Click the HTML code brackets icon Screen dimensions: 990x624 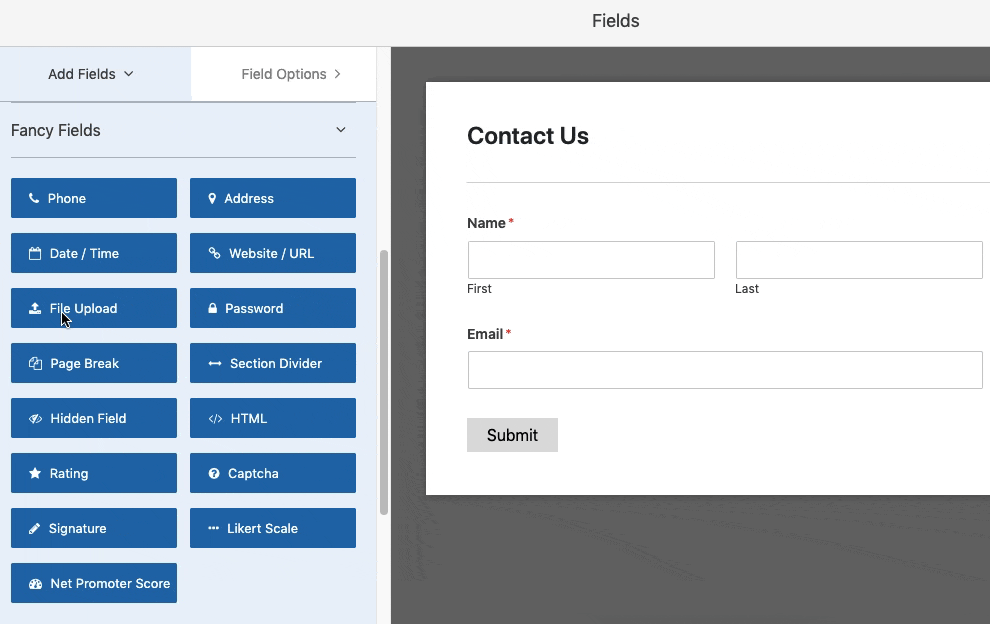[215, 418]
